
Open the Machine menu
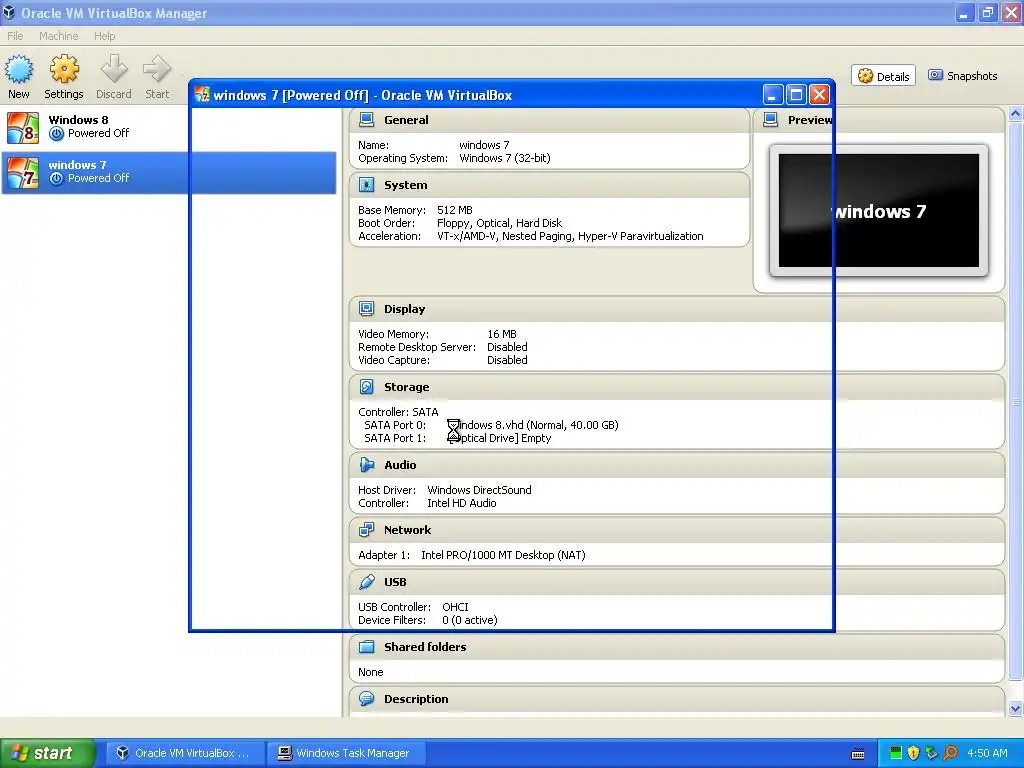tap(58, 36)
